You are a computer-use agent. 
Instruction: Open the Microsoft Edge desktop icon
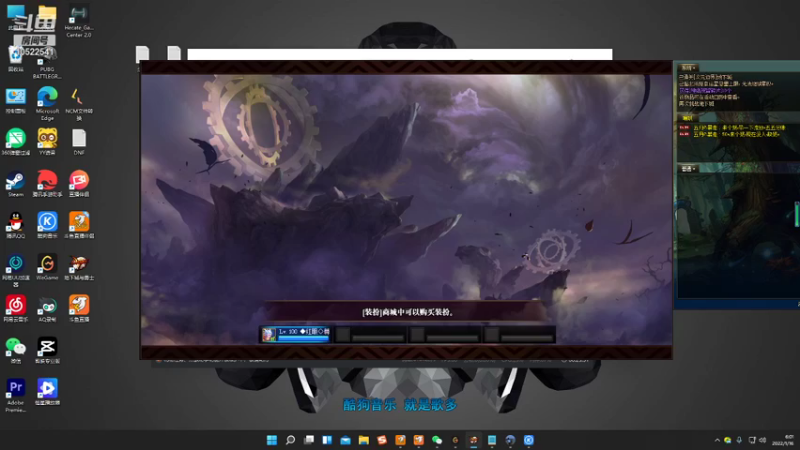tap(47, 104)
